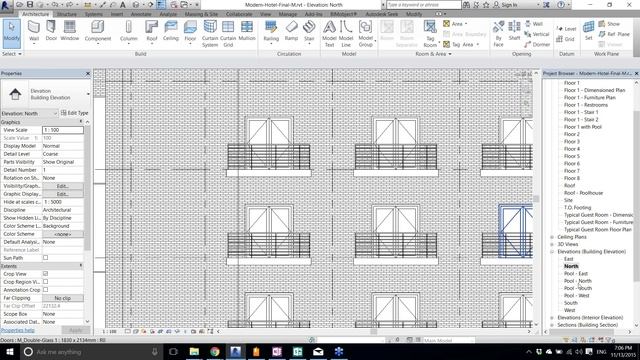Select the Mullion tool
The height and width of the screenshot is (360, 640).
[247, 31]
